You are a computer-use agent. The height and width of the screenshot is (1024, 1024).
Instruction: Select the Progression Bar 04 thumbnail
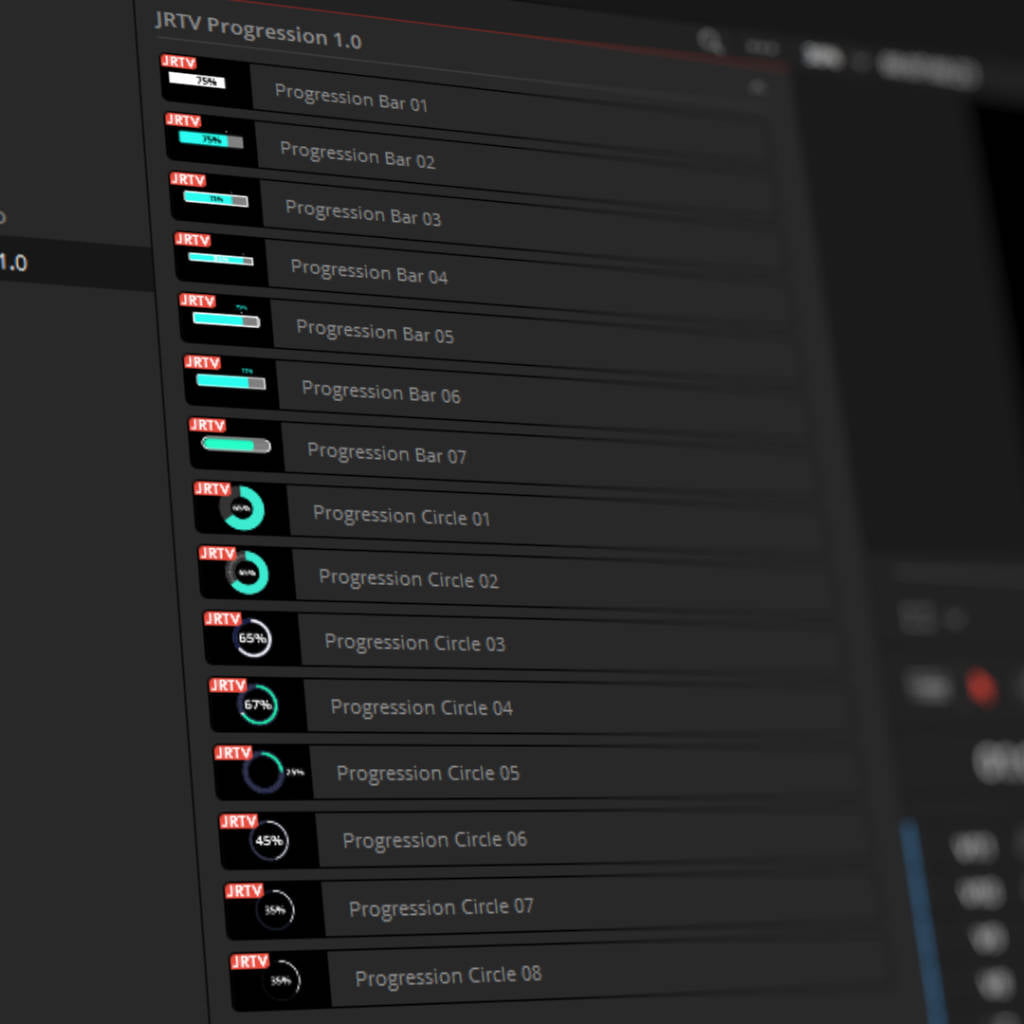(x=221, y=259)
